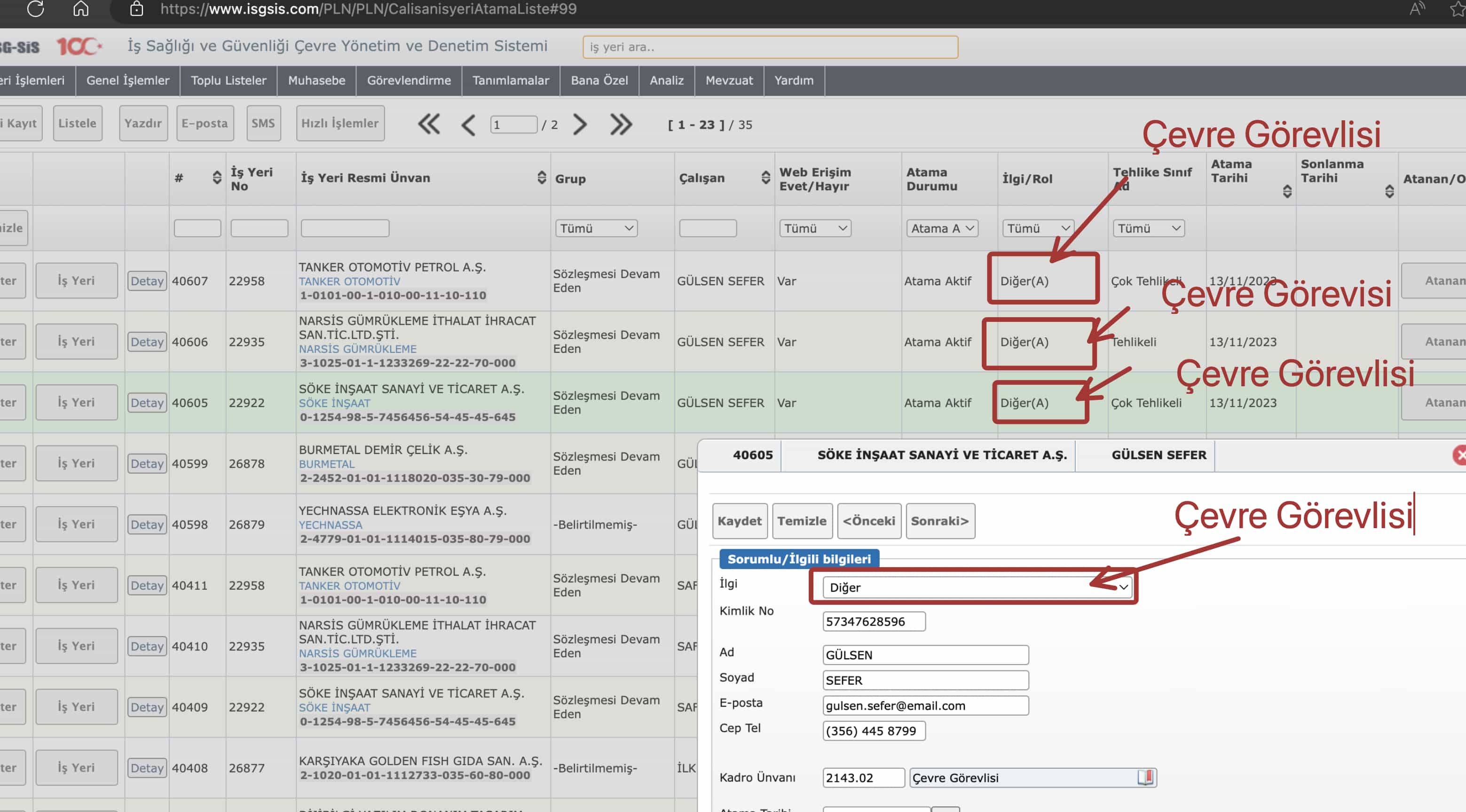Viewport: 1466px width, 812px height.
Task: Open the Toplu Listeler menu
Action: [228, 80]
